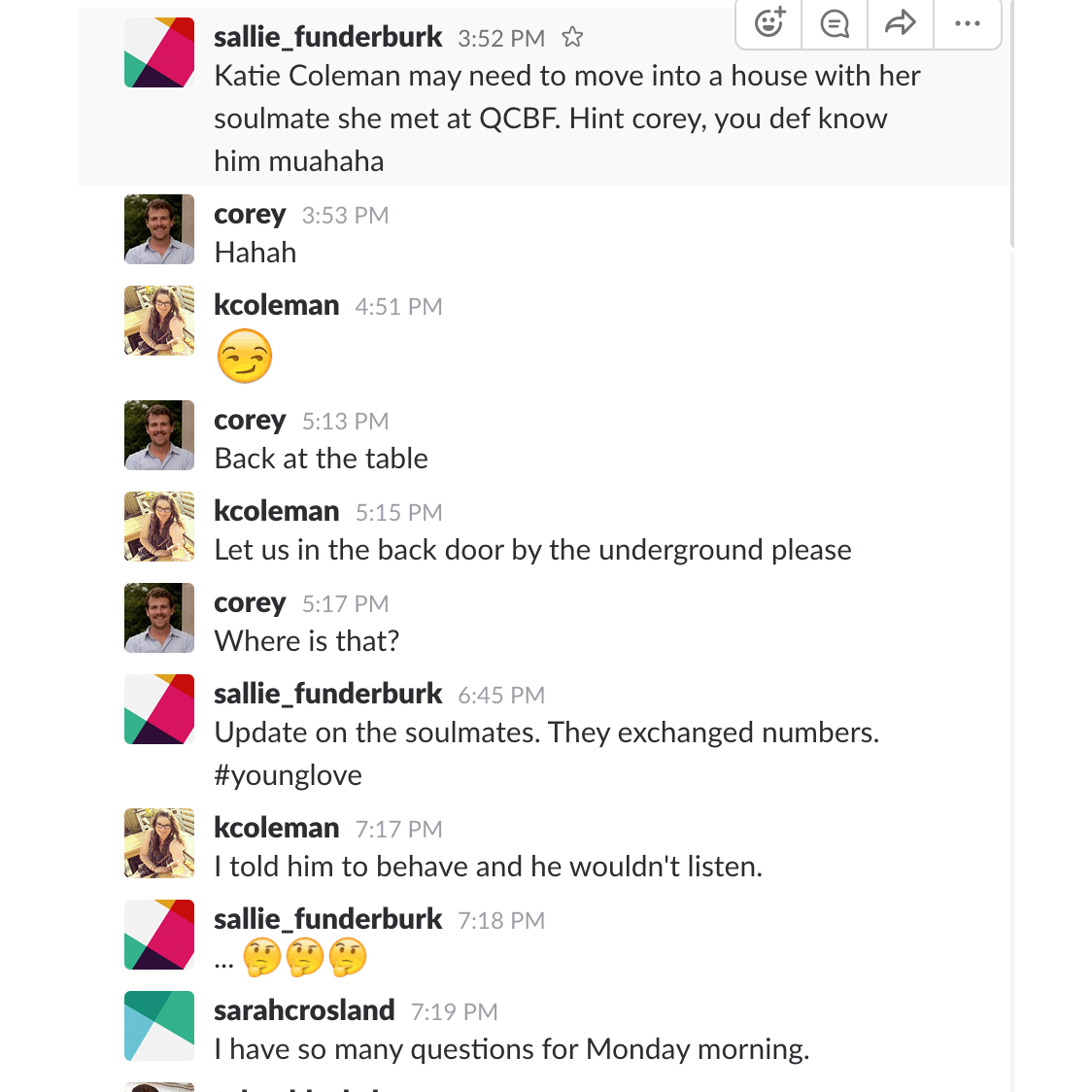The image size is (1092, 1092).
Task: Add an emoji reaction to Sallie's message
Action: click(769, 22)
